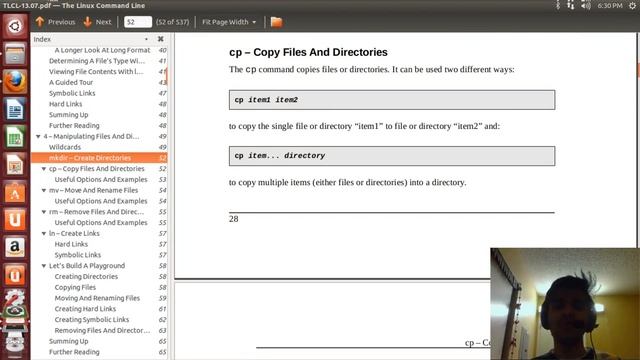
Task: Jump to 'A Guided Tour' index entry
Action: click(x=71, y=82)
